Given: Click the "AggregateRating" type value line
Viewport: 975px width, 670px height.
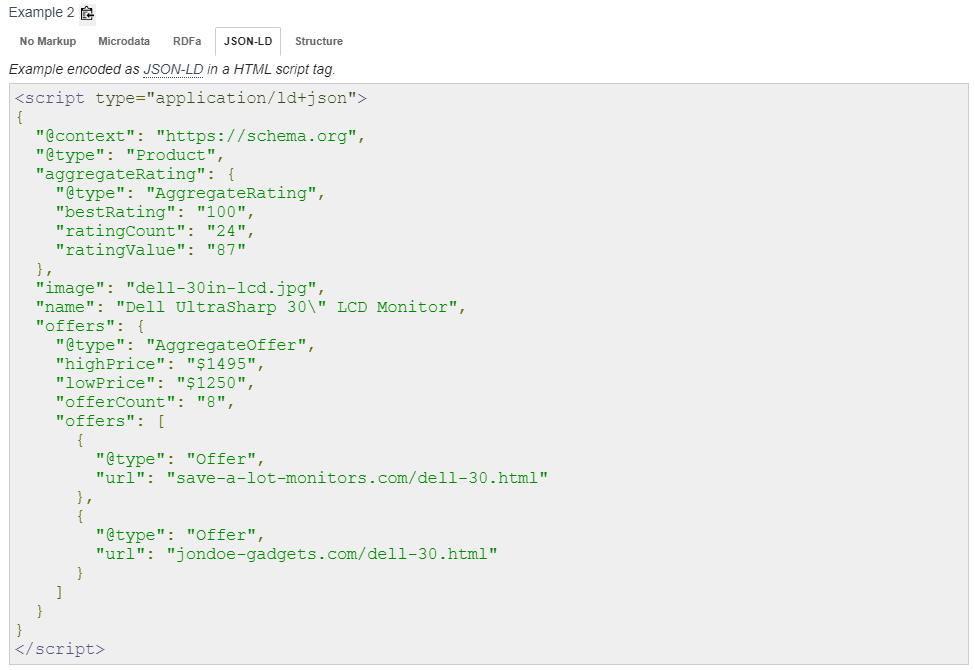Looking at the screenshot, I should coord(190,193).
